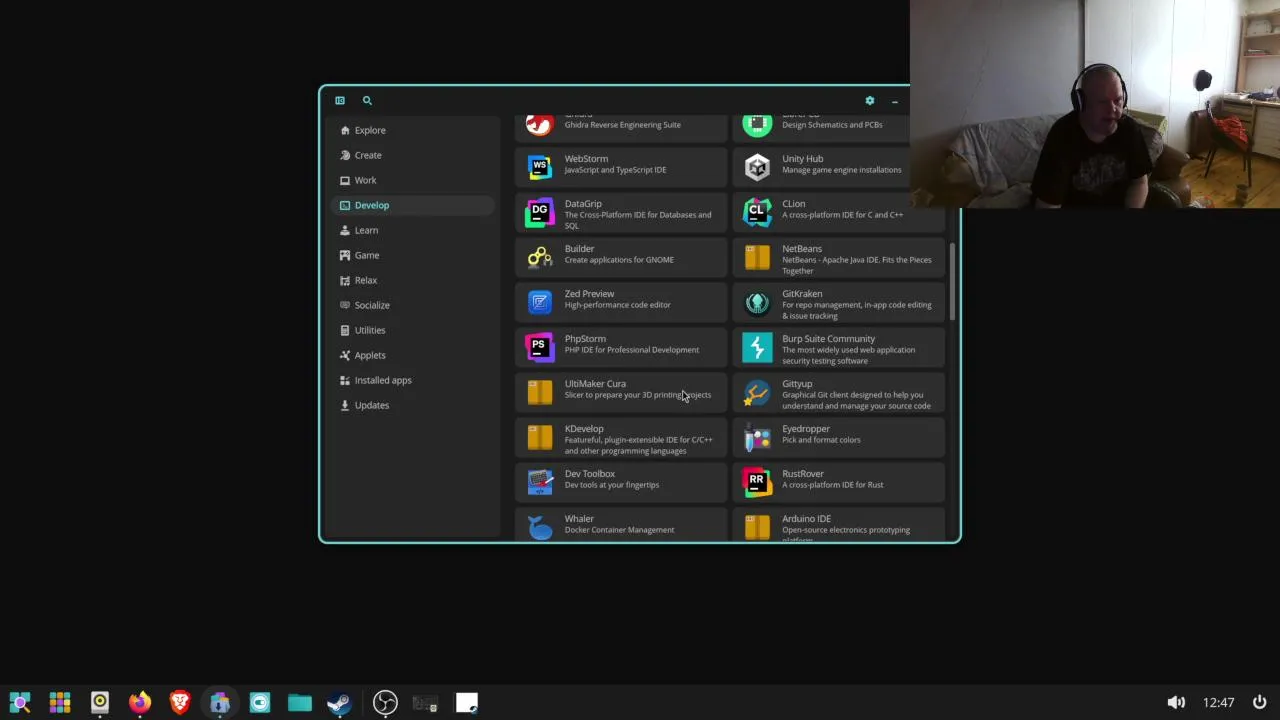Open the CLion CL icon
Image resolution: width=1280 pixels, height=720 pixels.
(x=757, y=212)
